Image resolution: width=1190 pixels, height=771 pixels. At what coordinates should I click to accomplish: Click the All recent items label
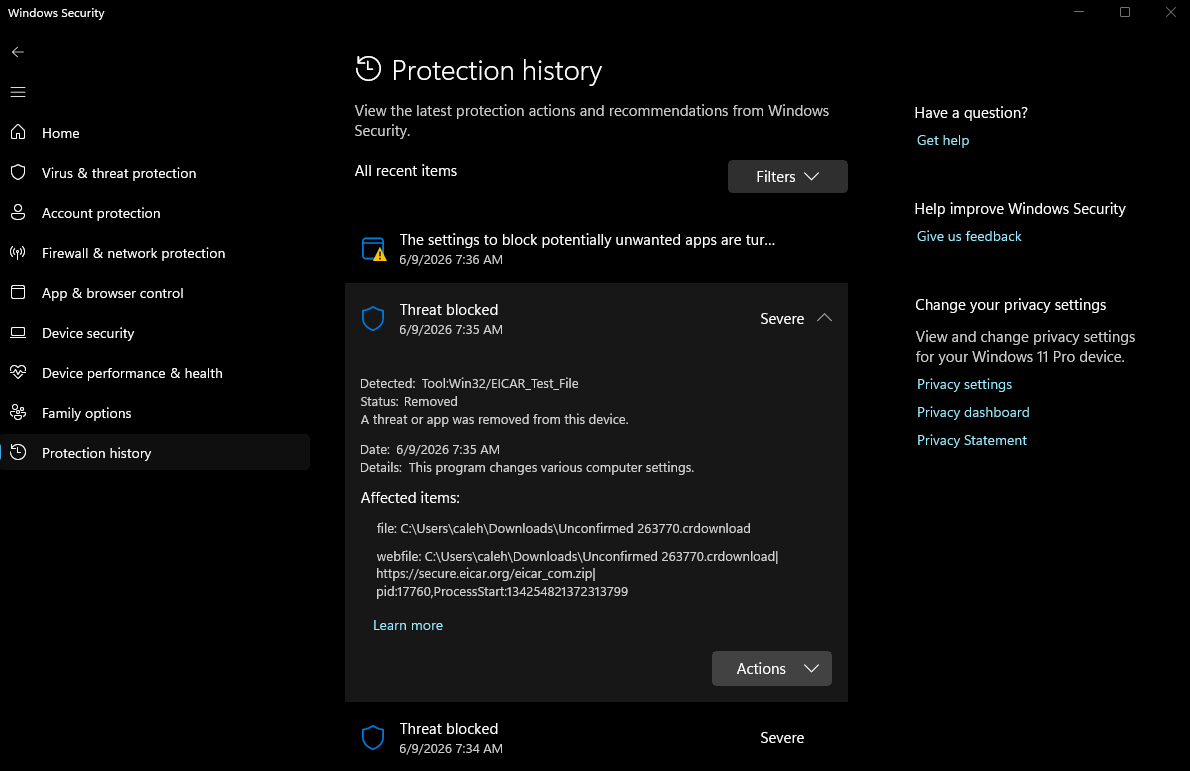405,171
